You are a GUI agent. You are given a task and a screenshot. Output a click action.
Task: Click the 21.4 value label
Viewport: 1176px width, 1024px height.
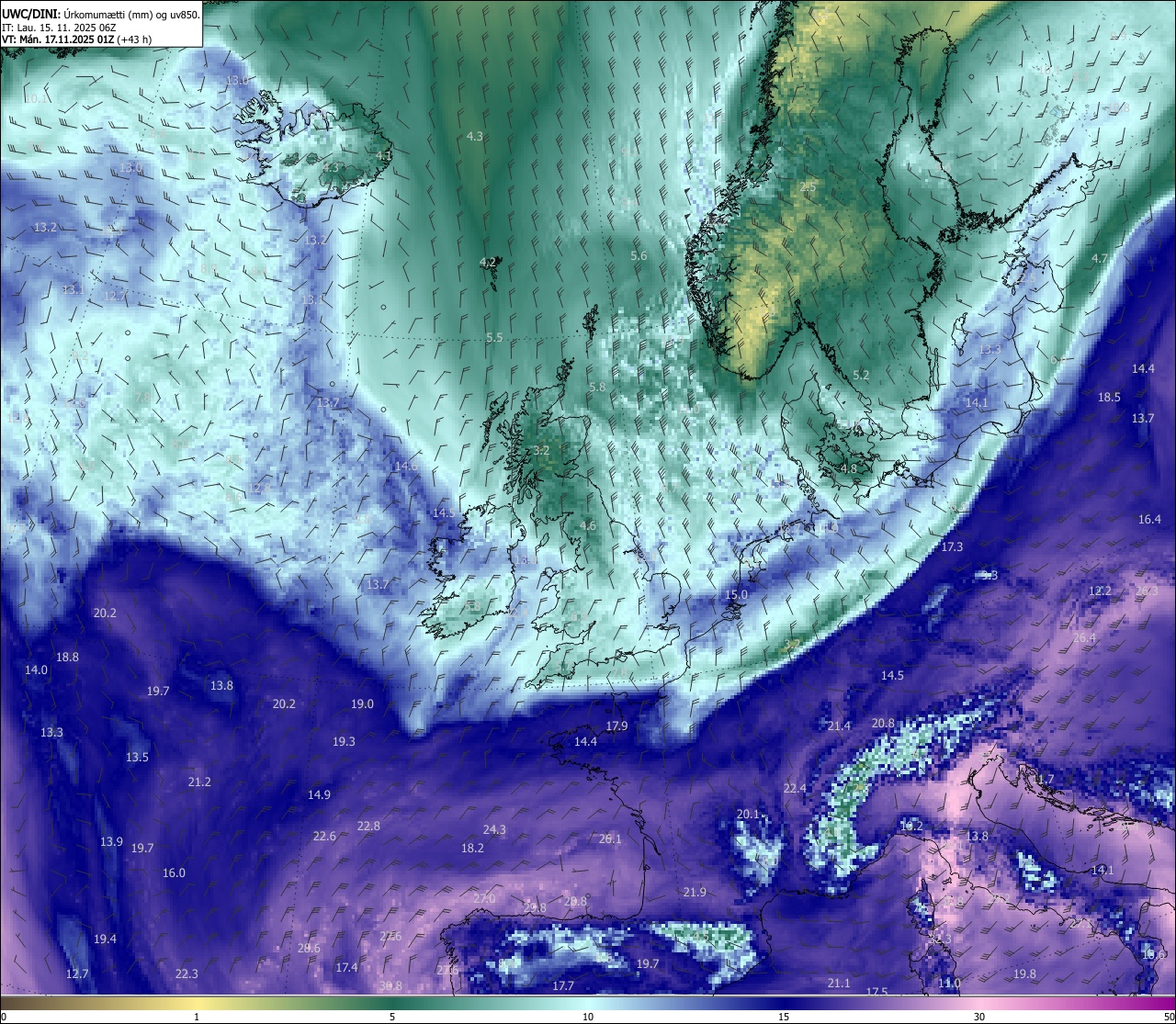pyautogui.click(x=839, y=726)
